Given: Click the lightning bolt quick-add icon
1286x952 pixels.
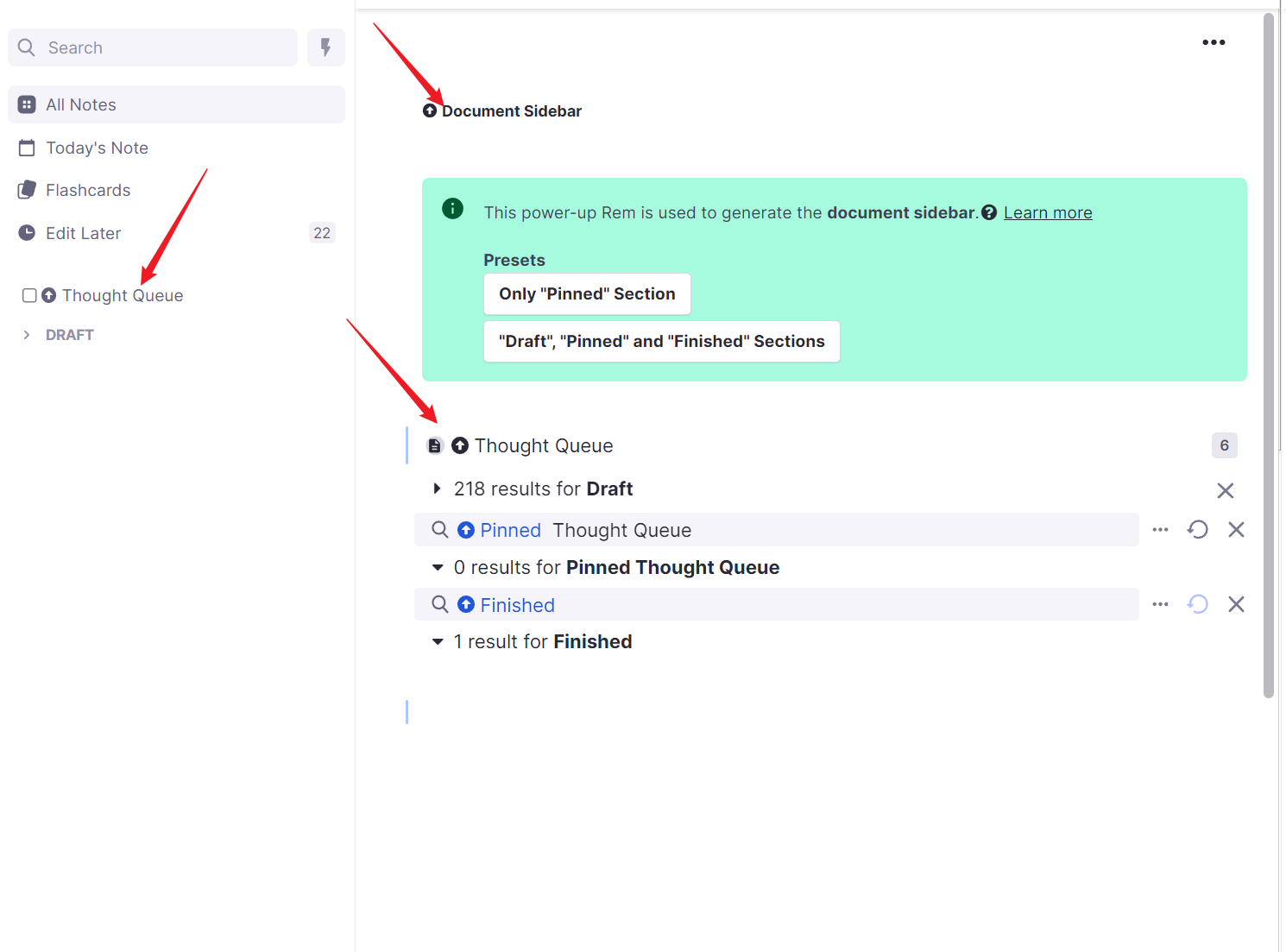Looking at the screenshot, I should tap(325, 47).
